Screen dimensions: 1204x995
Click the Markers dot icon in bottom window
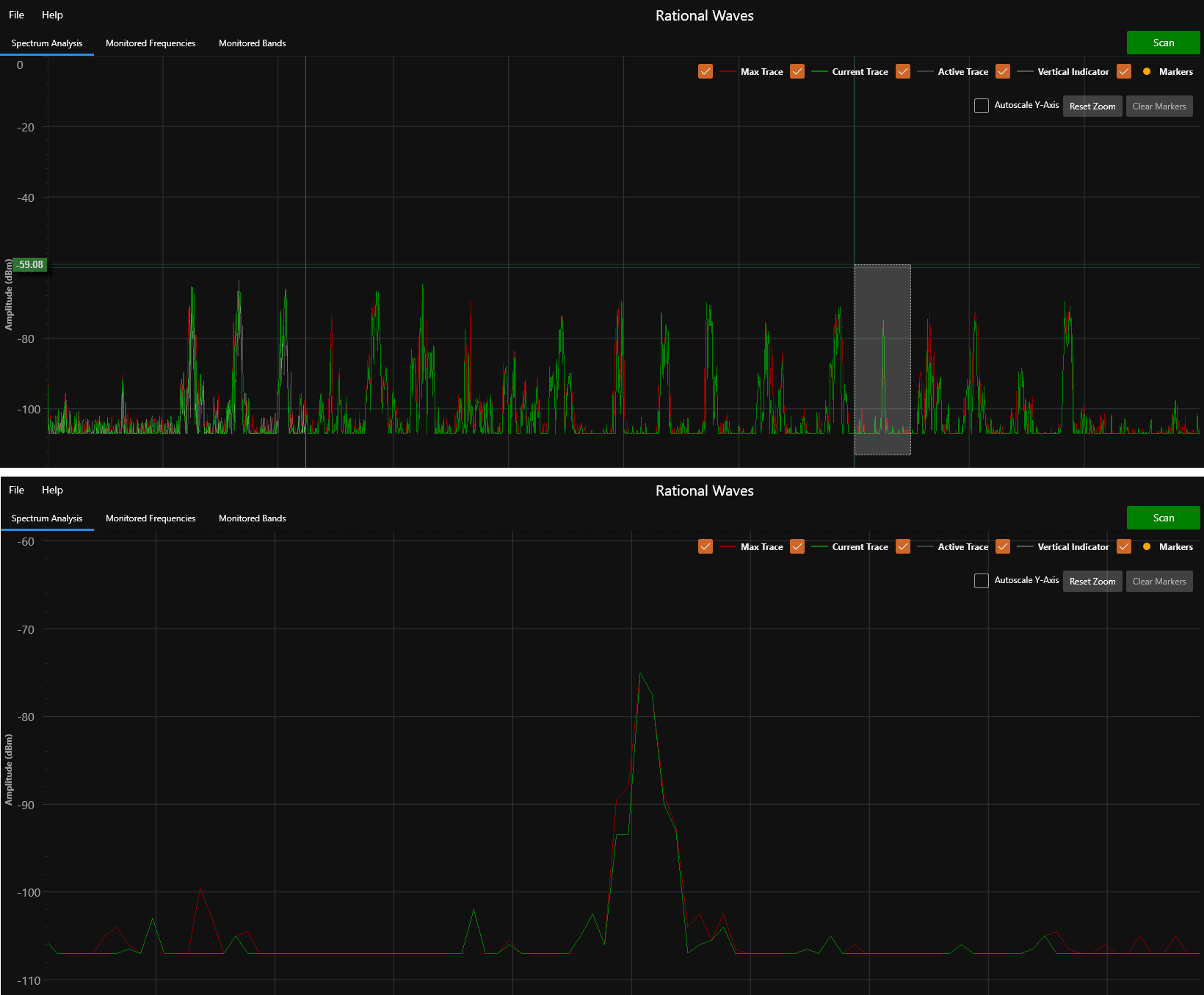pos(1146,546)
